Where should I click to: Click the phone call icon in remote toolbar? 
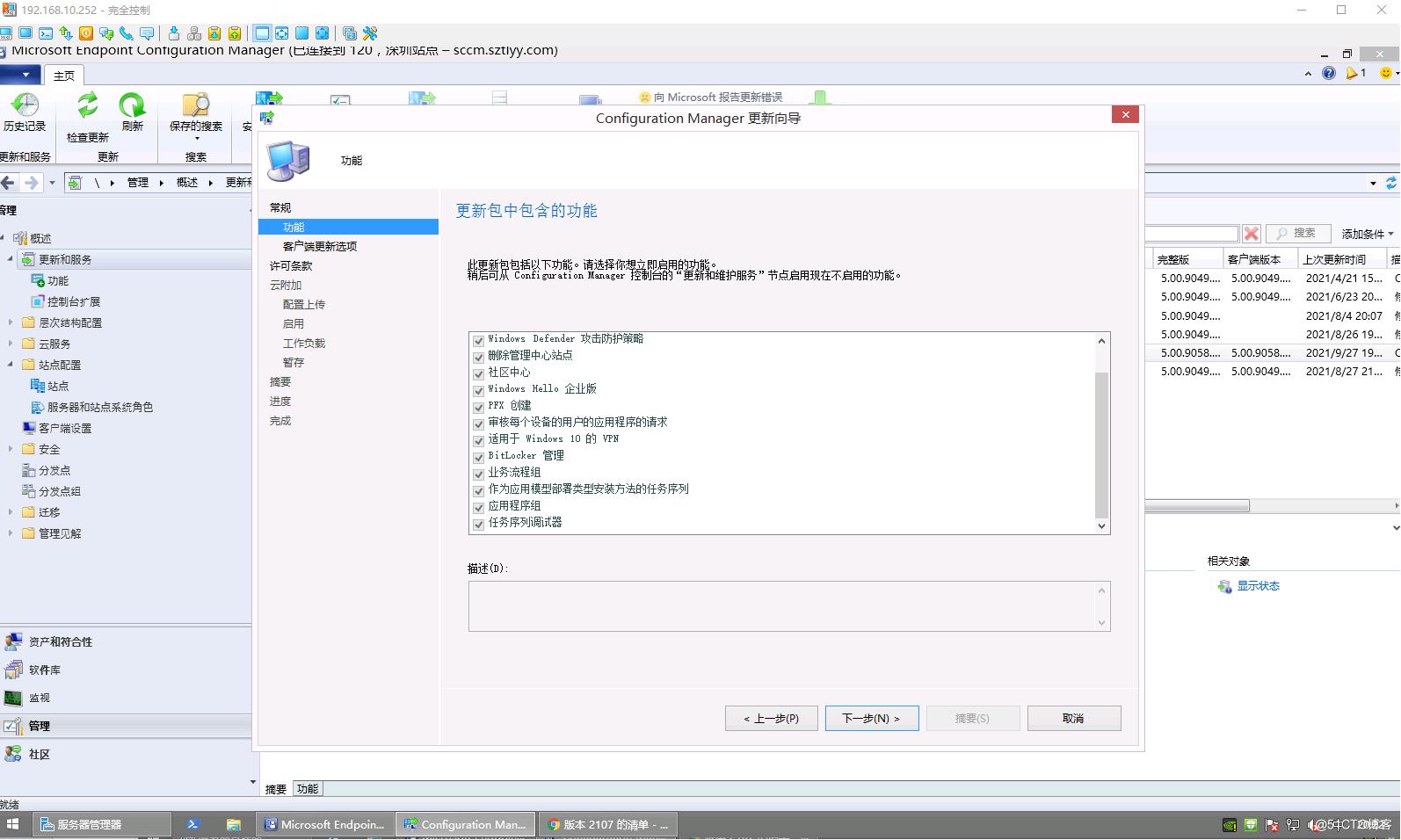[127, 33]
